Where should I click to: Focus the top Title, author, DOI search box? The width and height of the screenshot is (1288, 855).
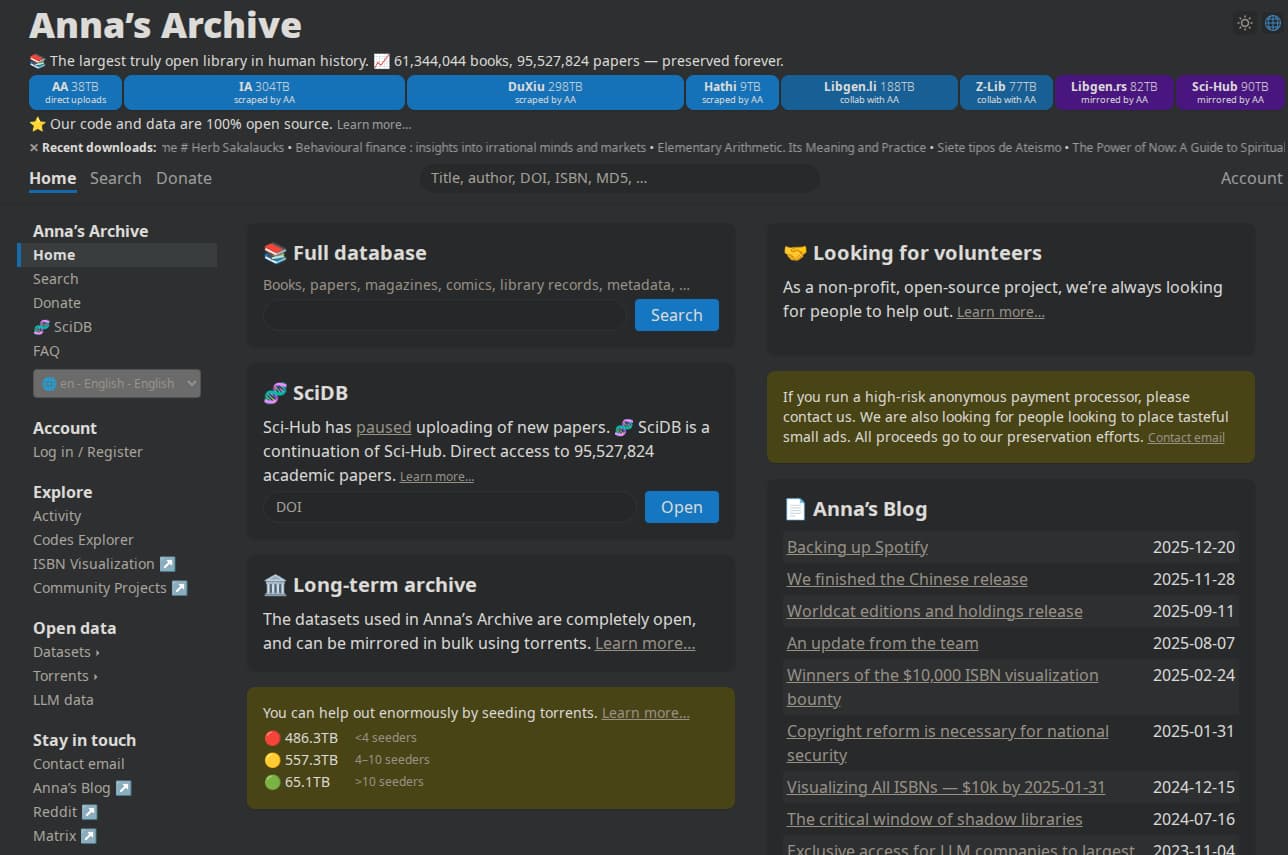coord(619,178)
